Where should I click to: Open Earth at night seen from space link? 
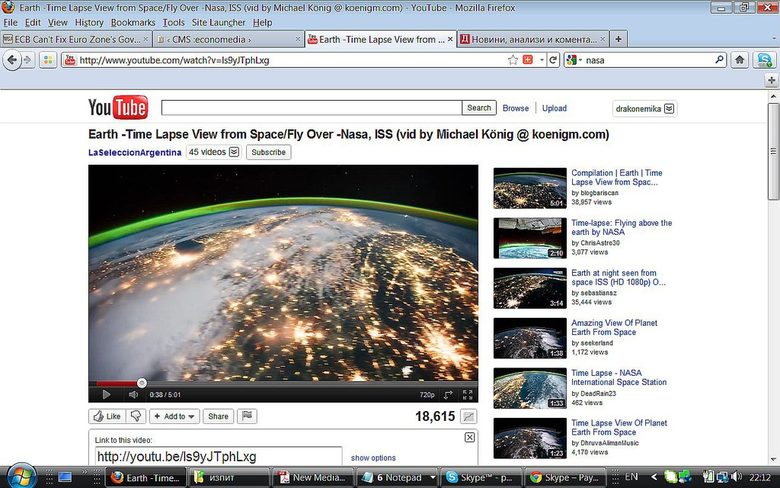(618, 277)
